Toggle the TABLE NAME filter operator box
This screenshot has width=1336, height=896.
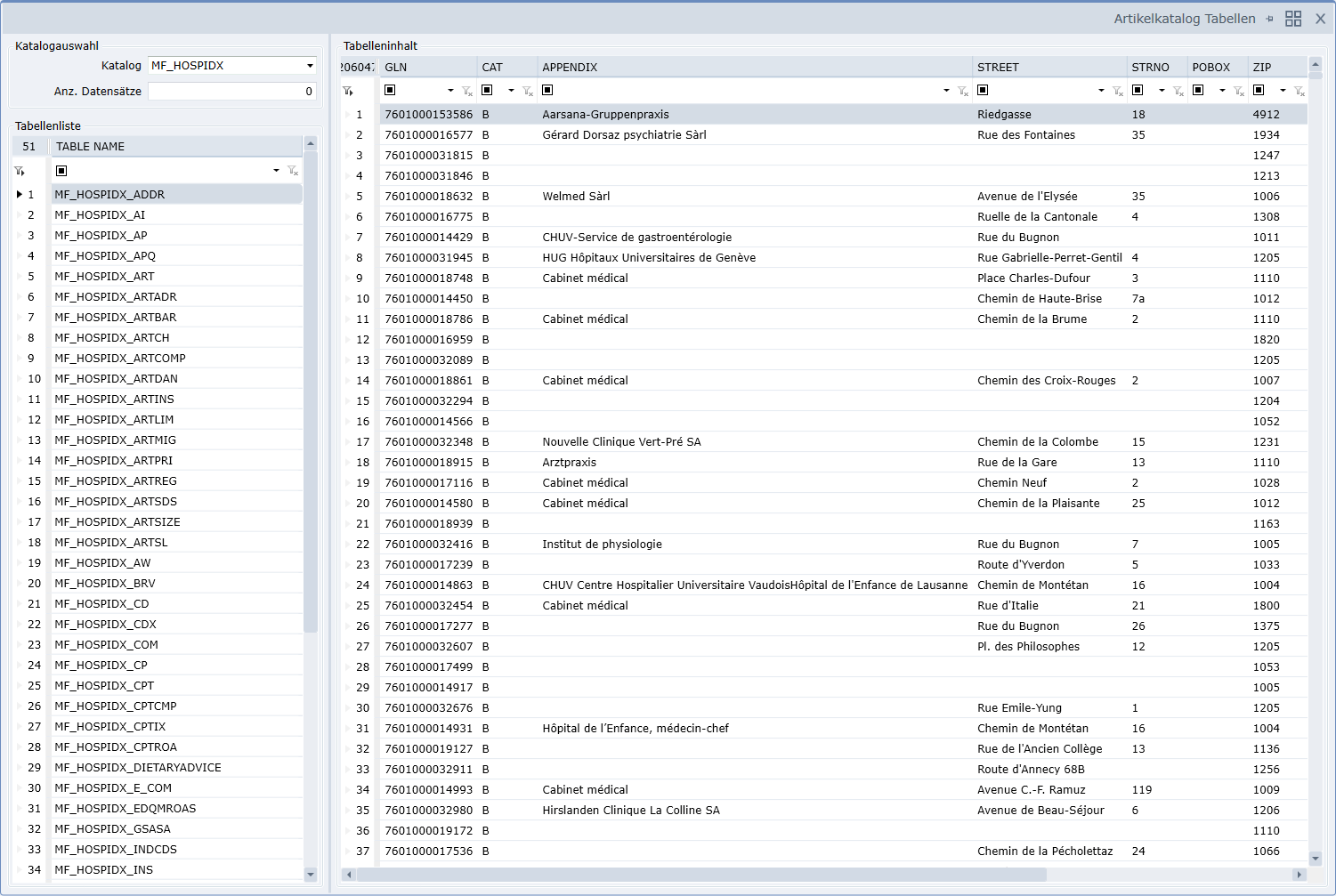click(61, 171)
